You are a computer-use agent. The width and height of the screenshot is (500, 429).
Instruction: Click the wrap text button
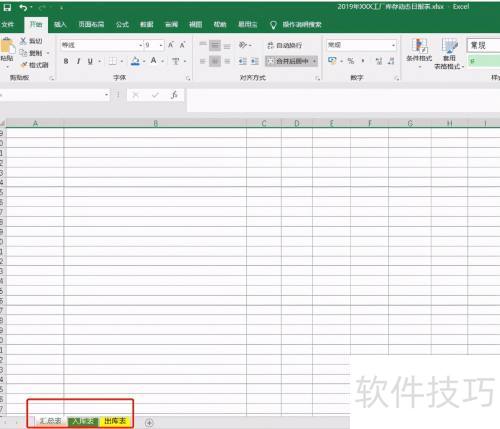[x=285, y=45]
